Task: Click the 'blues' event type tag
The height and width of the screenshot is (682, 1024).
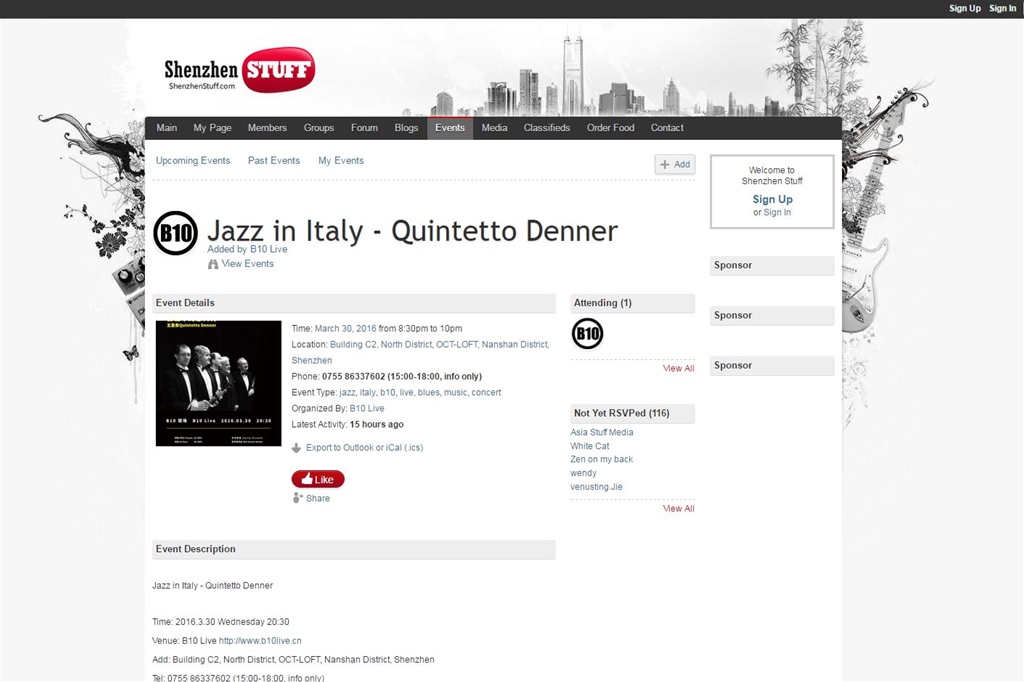Action: pos(428,393)
